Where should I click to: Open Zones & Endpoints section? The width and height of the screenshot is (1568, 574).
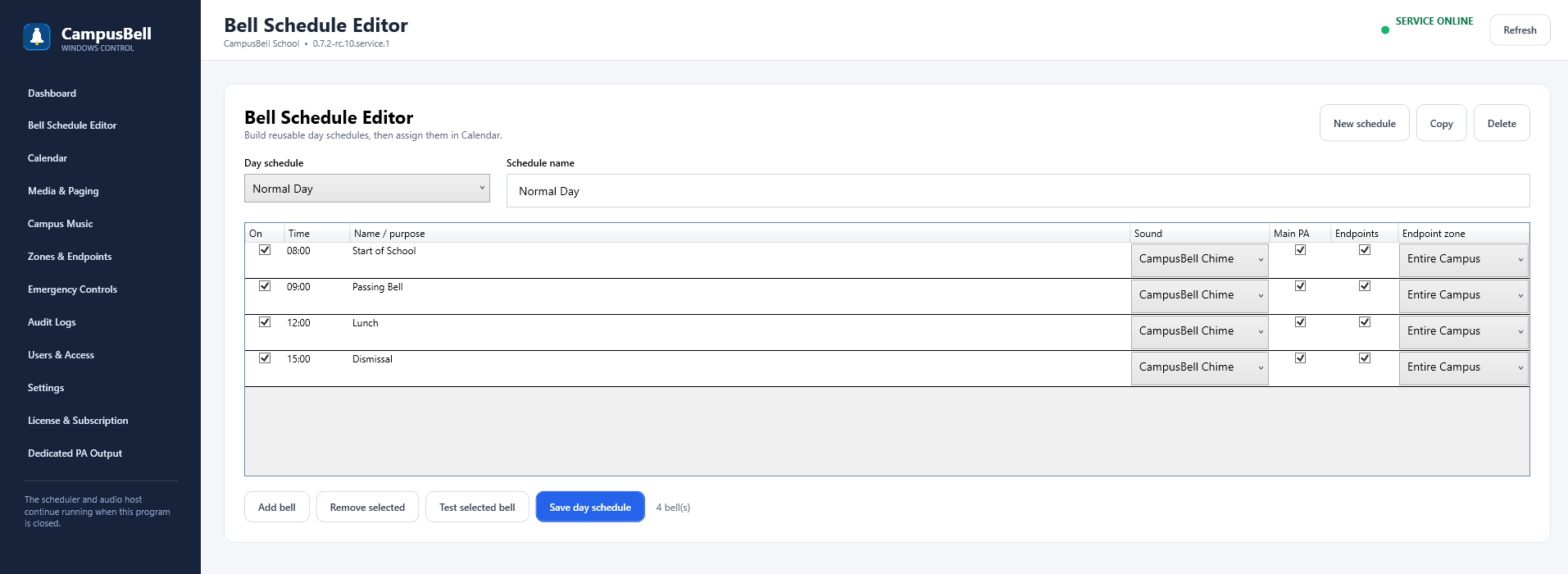point(70,257)
